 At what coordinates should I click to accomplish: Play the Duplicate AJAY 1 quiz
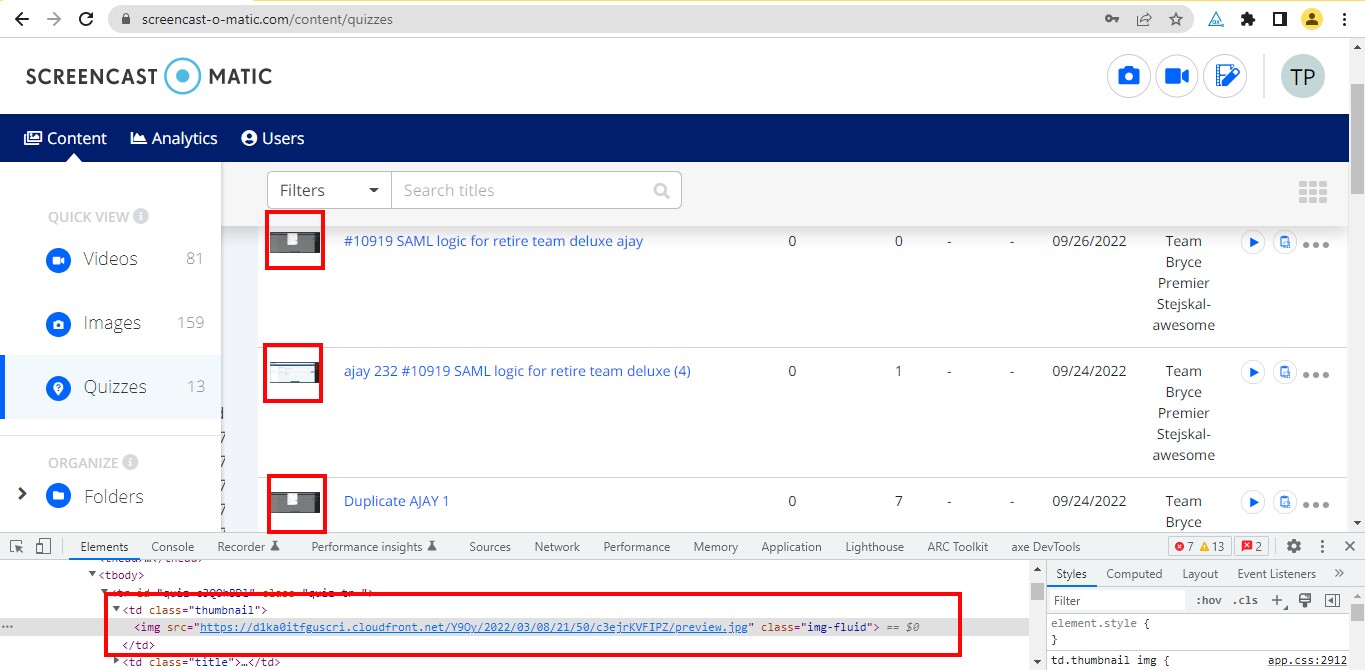1252,502
